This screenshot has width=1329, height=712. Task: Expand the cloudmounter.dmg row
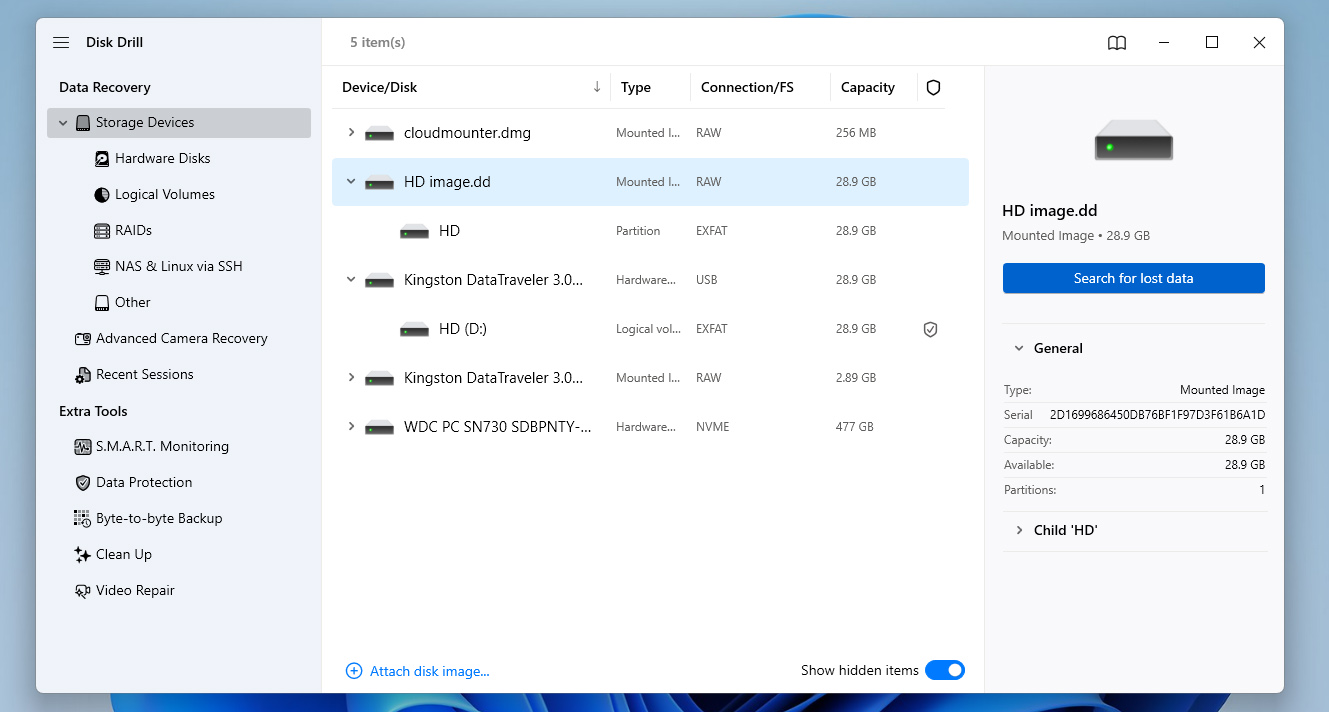[351, 133]
